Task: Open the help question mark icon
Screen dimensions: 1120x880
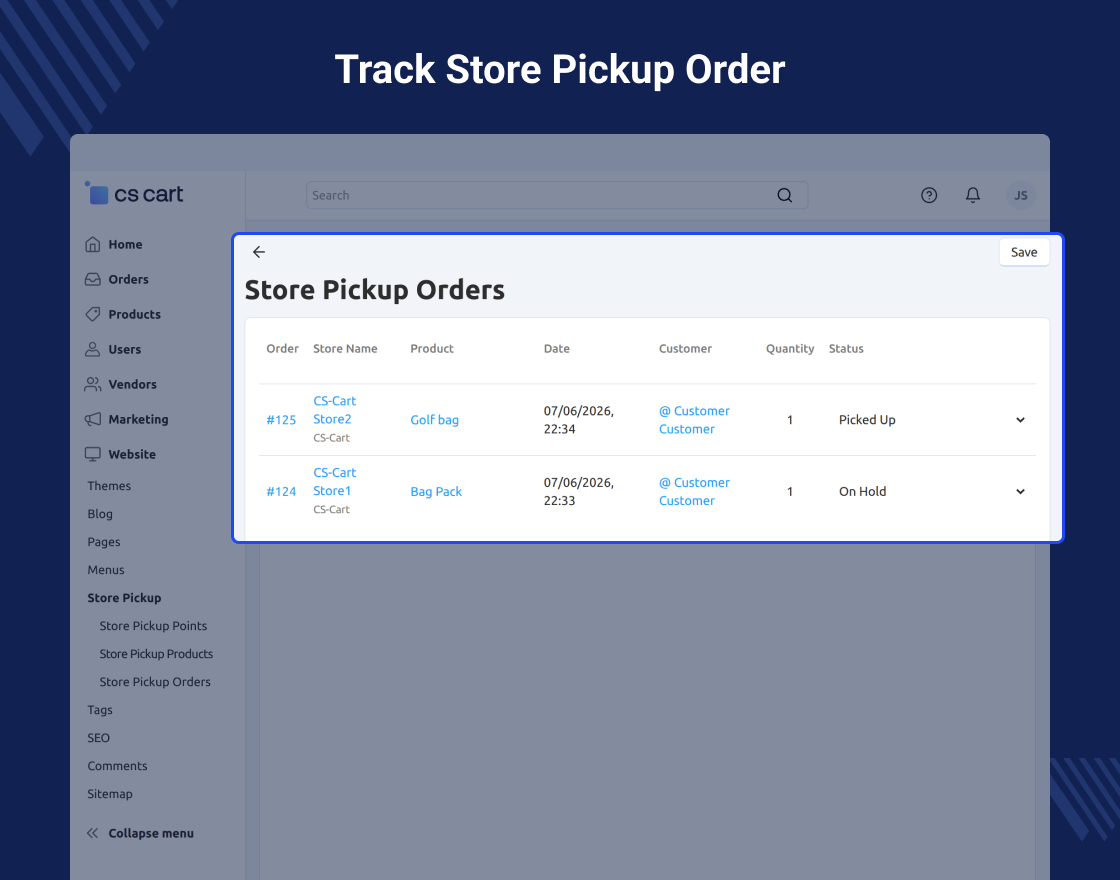Action: coord(929,195)
